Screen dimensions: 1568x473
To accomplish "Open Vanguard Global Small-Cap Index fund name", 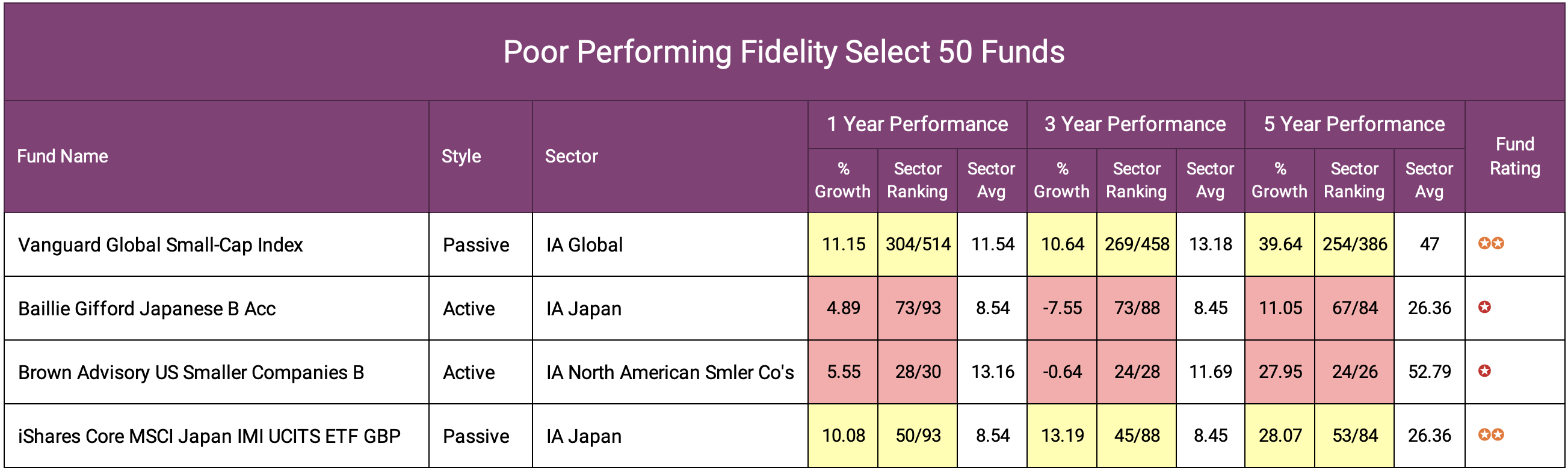I will (x=160, y=245).
